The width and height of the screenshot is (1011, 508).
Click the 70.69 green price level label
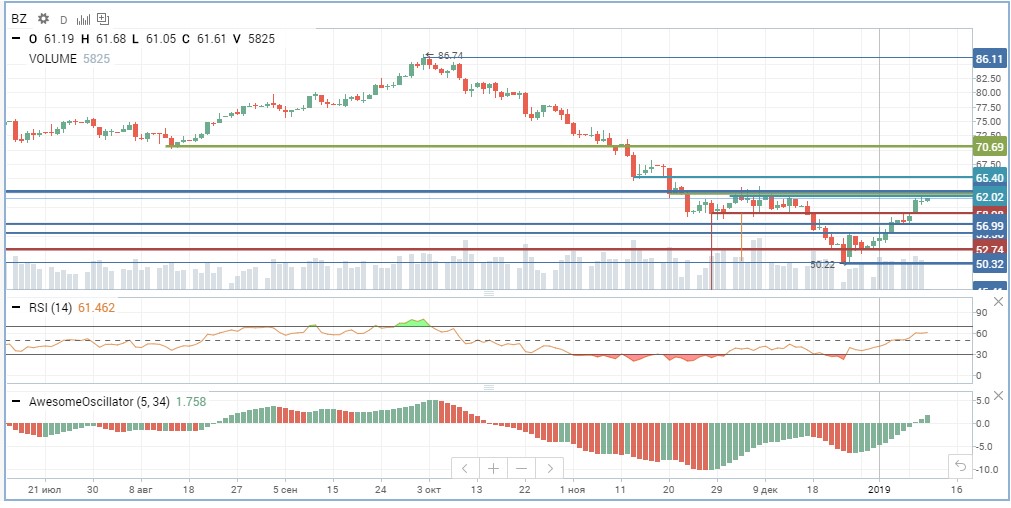(x=990, y=147)
